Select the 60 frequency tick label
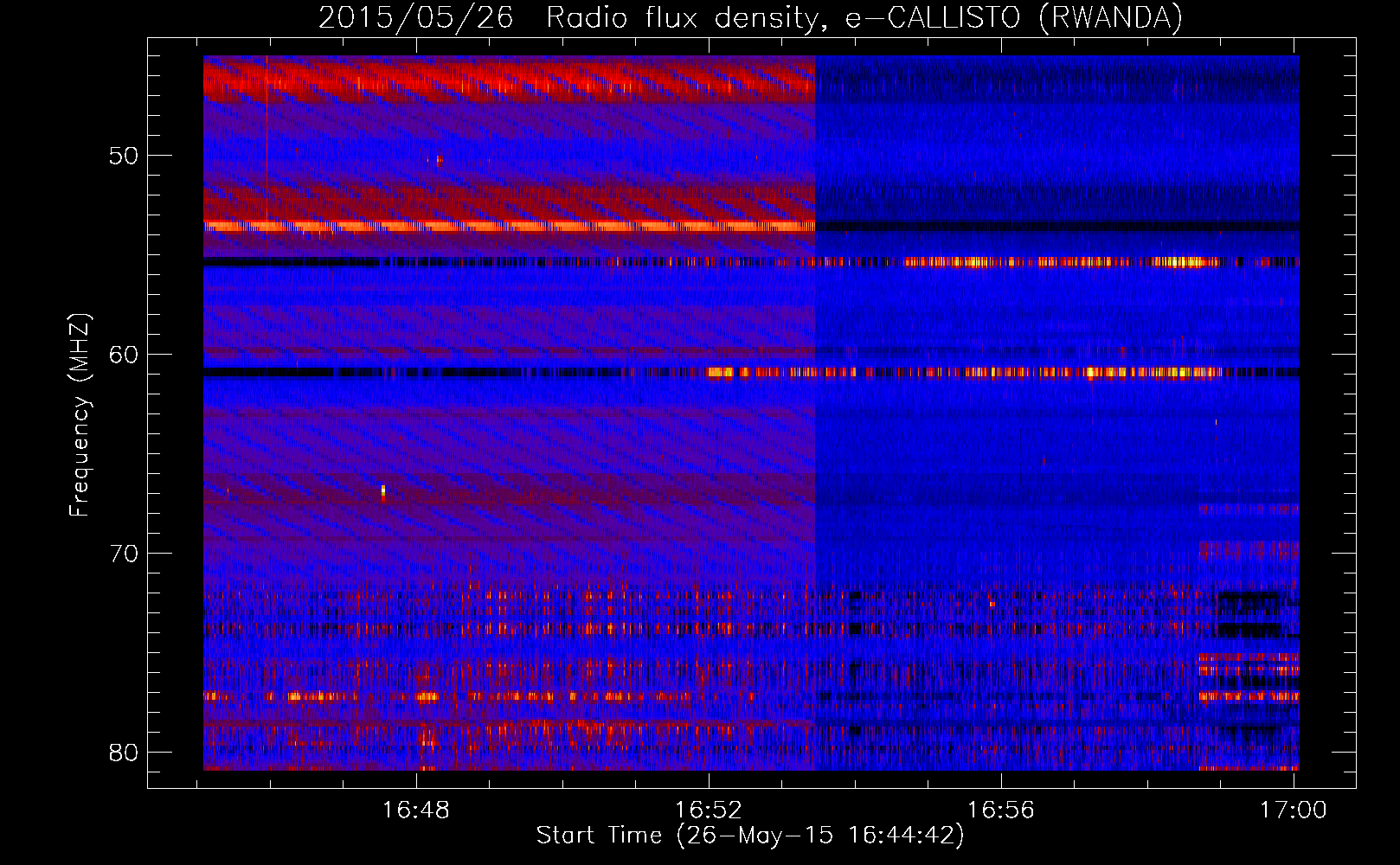The height and width of the screenshot is (865, 1400). (125, 355)
